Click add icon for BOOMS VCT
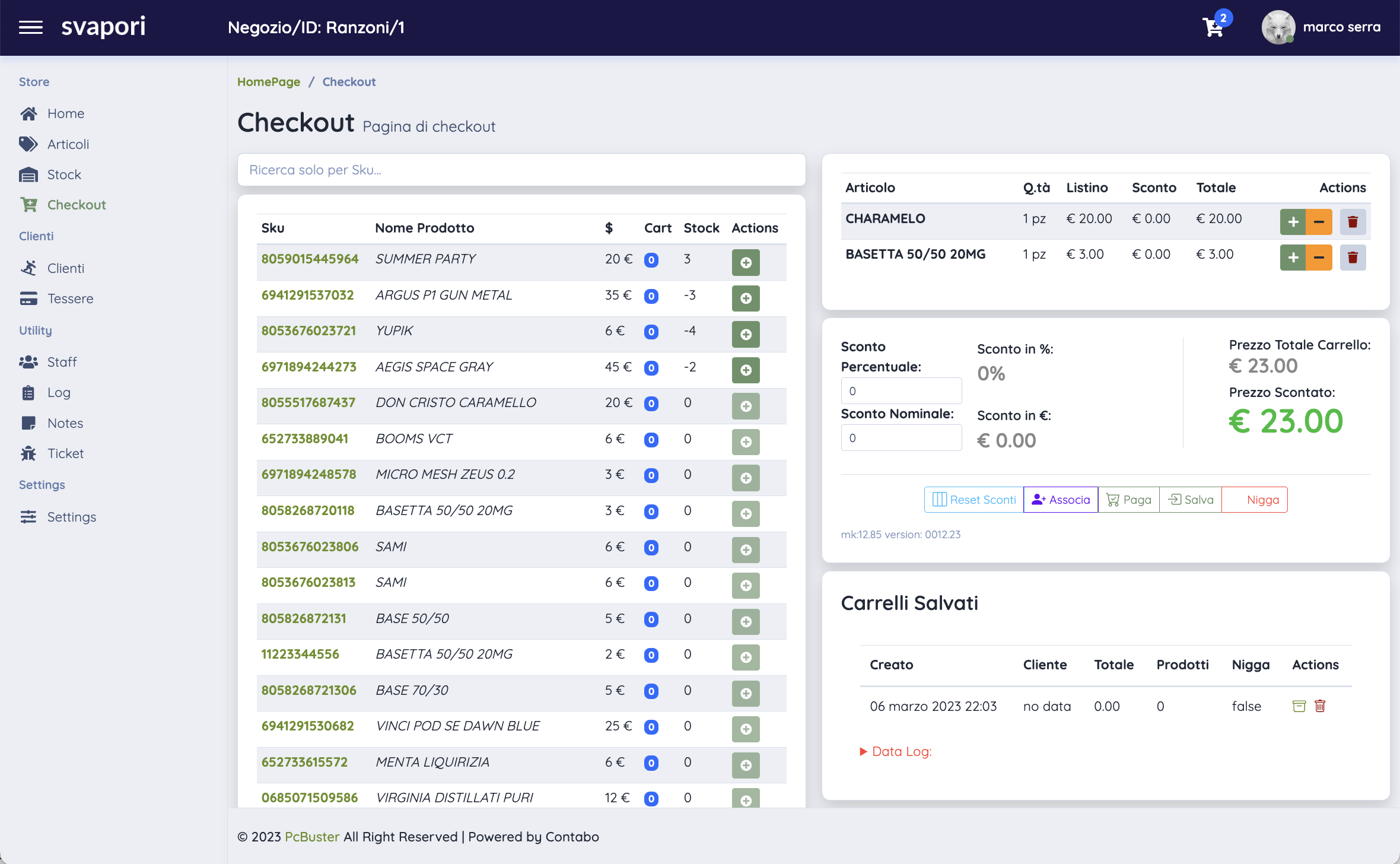Image resolution: width=1400 pixels, height=864 pixels. 746,441
